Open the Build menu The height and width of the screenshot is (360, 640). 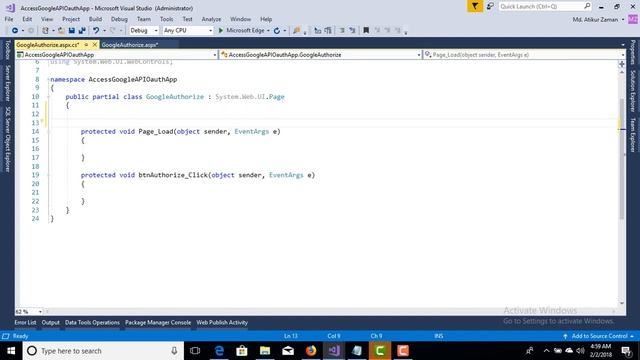(x=95, y=19)
